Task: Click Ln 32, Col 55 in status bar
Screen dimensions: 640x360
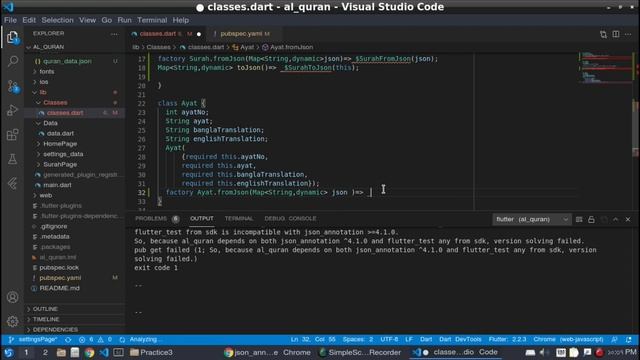Action: 313,340
